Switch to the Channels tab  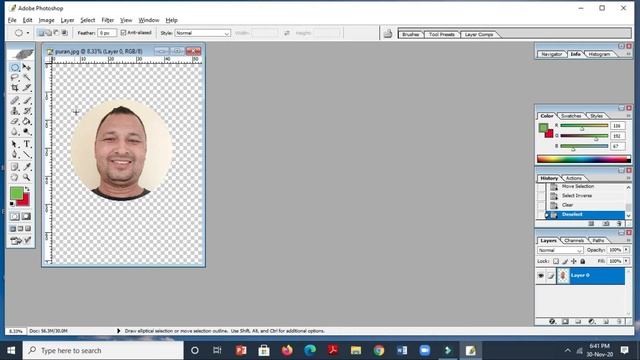click(x=574, y=241)
